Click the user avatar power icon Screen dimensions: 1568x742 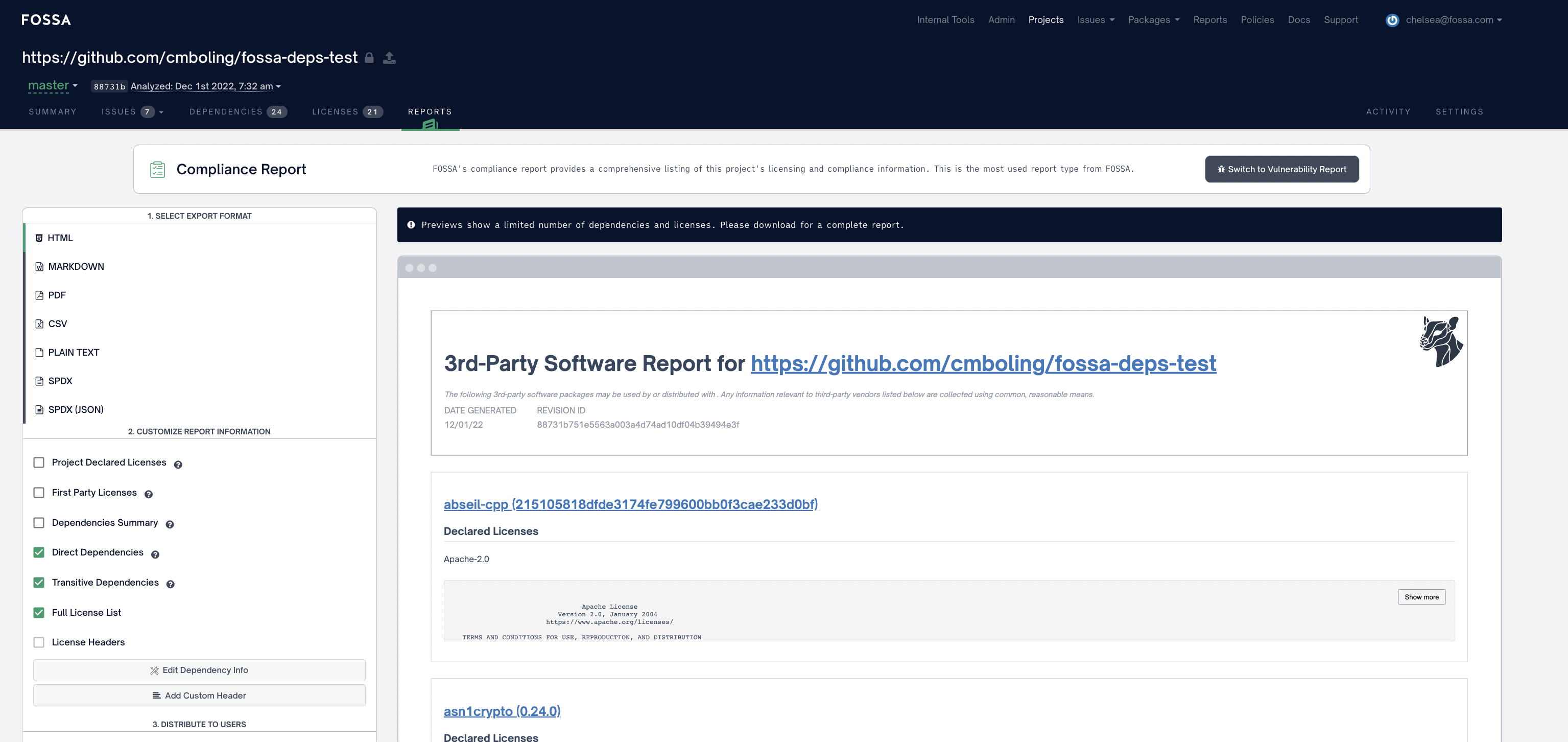coord(1392,20)
